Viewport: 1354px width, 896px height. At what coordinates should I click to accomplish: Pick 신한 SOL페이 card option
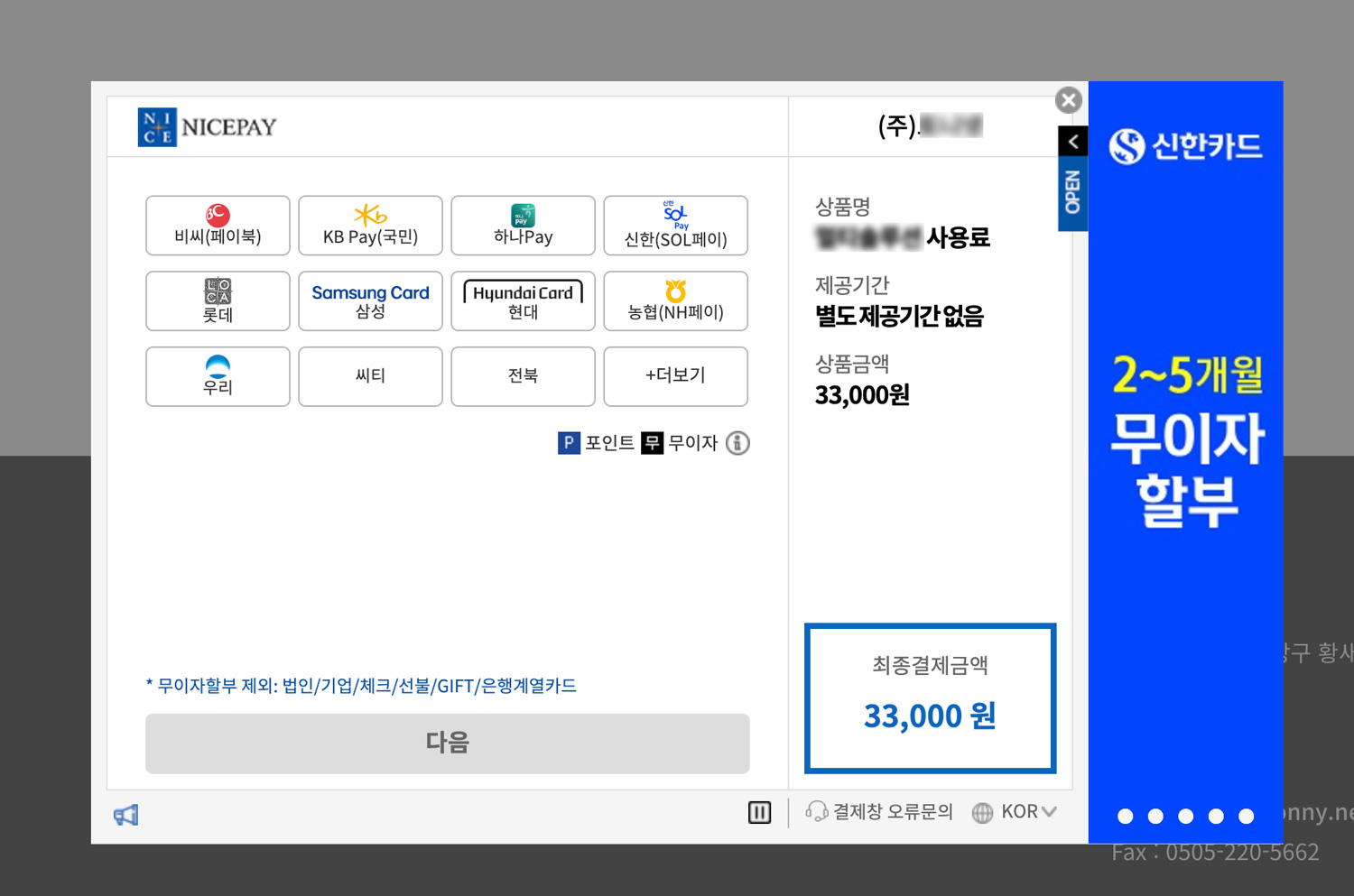click(675, 226)
